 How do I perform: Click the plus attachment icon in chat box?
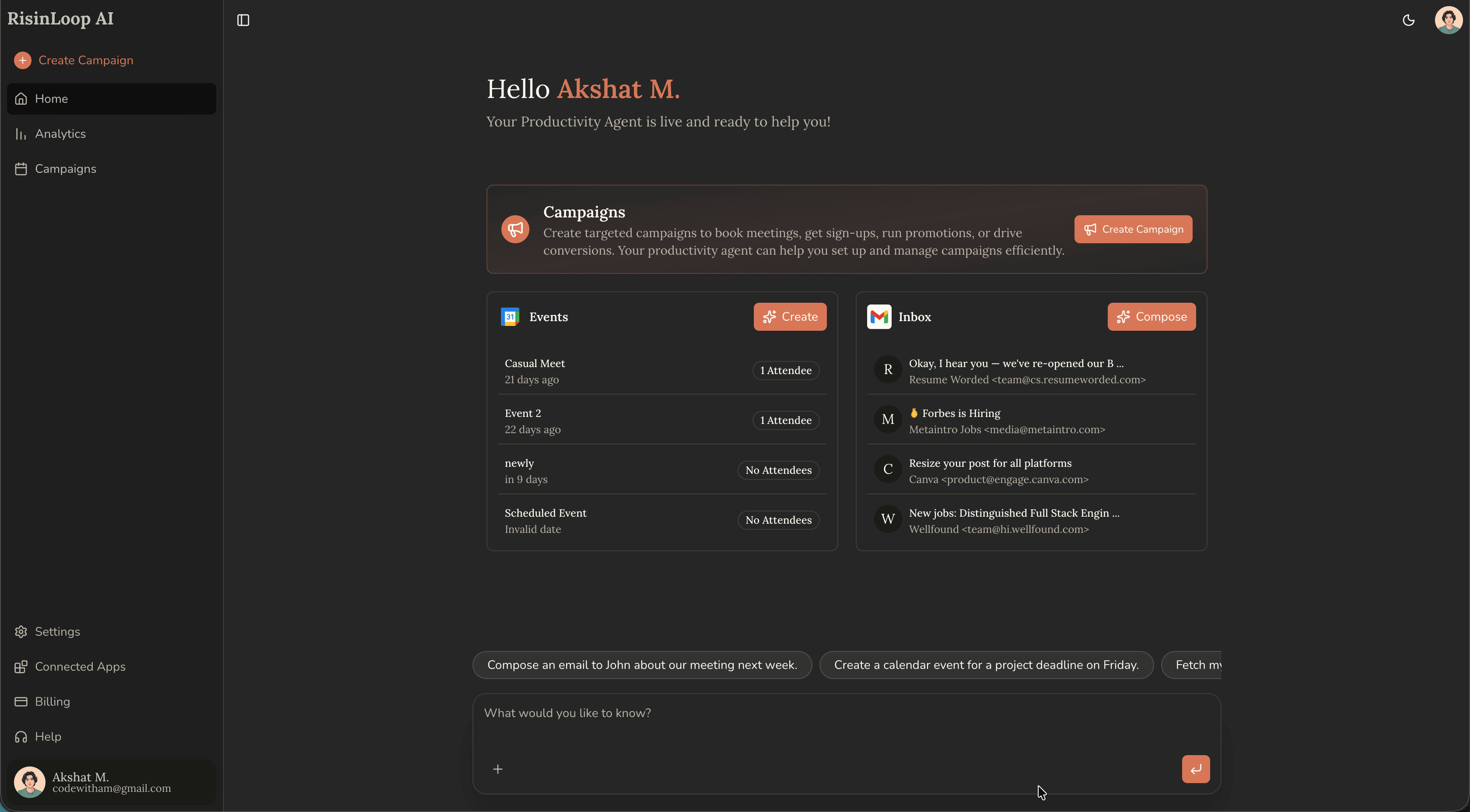(x=497, y=769)
